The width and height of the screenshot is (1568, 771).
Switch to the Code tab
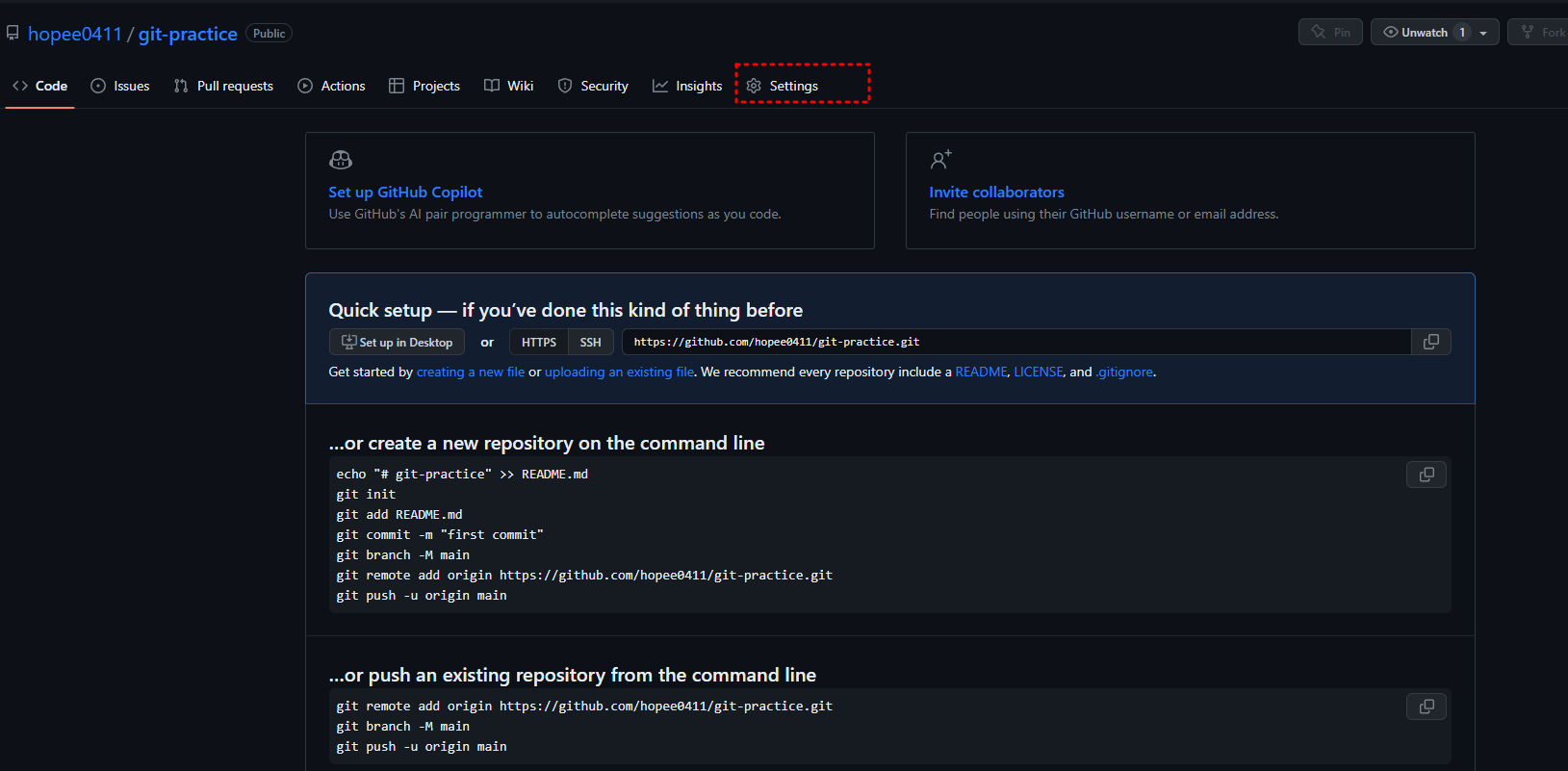[x=40, y=86]
